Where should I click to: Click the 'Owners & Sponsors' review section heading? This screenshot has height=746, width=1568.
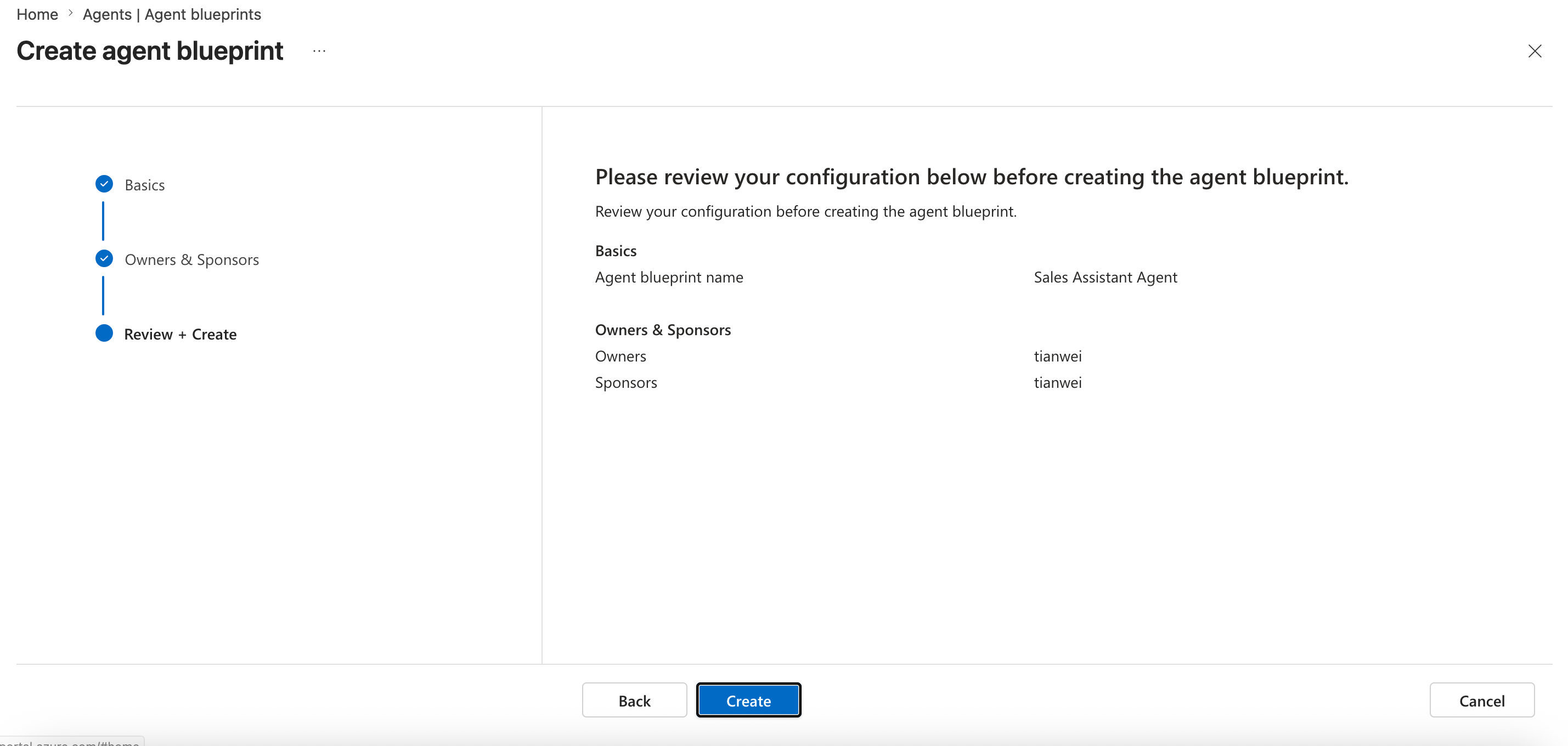663,330
